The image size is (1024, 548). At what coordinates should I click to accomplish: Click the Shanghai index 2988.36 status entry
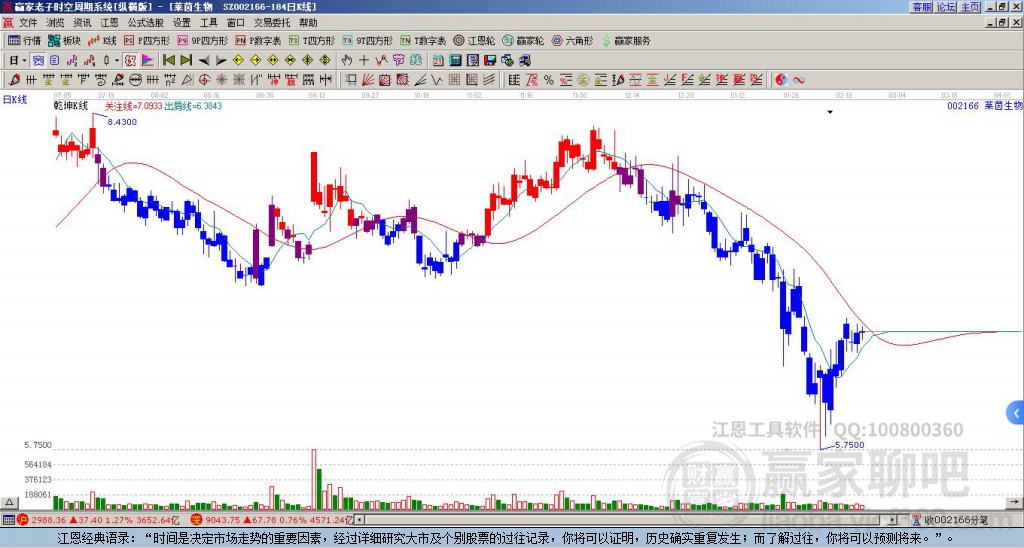click(x=99, y=520)
